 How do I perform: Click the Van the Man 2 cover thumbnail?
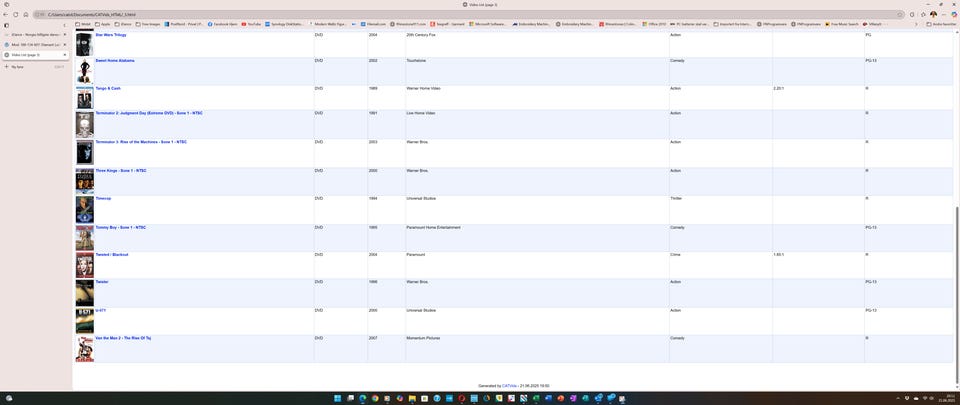[84, 349]
